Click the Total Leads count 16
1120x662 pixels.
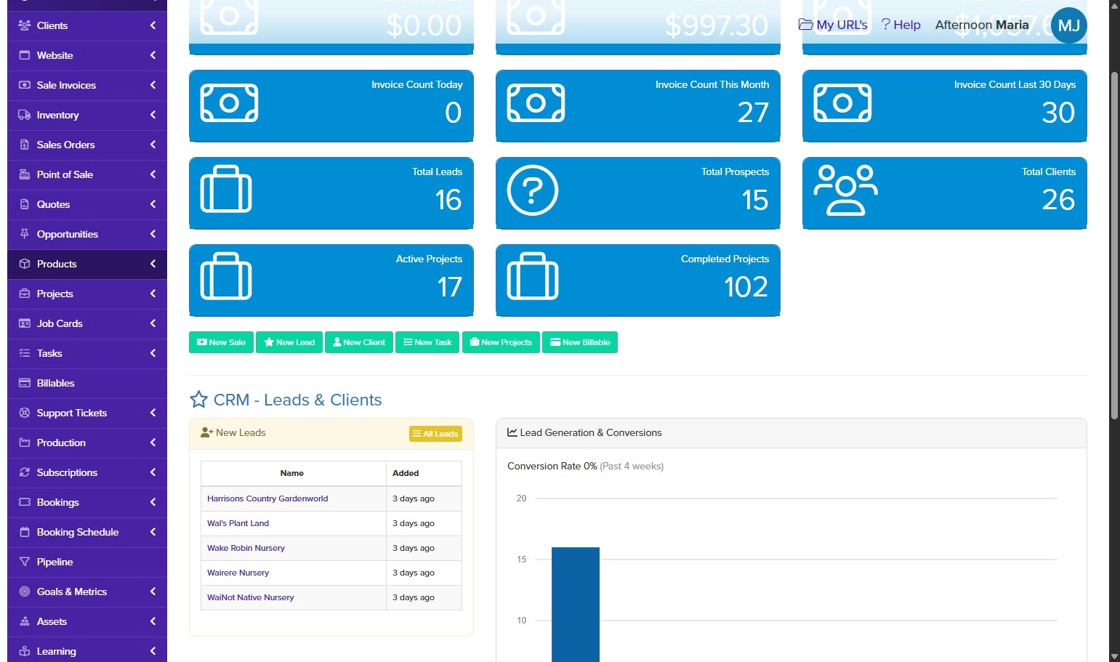point(448,200)
